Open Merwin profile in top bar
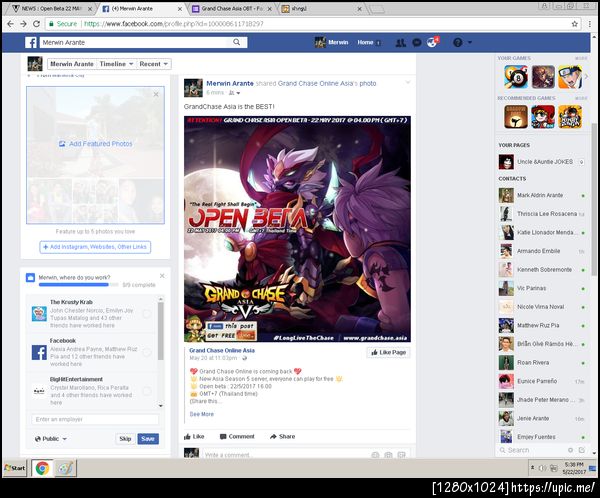 pos(331,42)
